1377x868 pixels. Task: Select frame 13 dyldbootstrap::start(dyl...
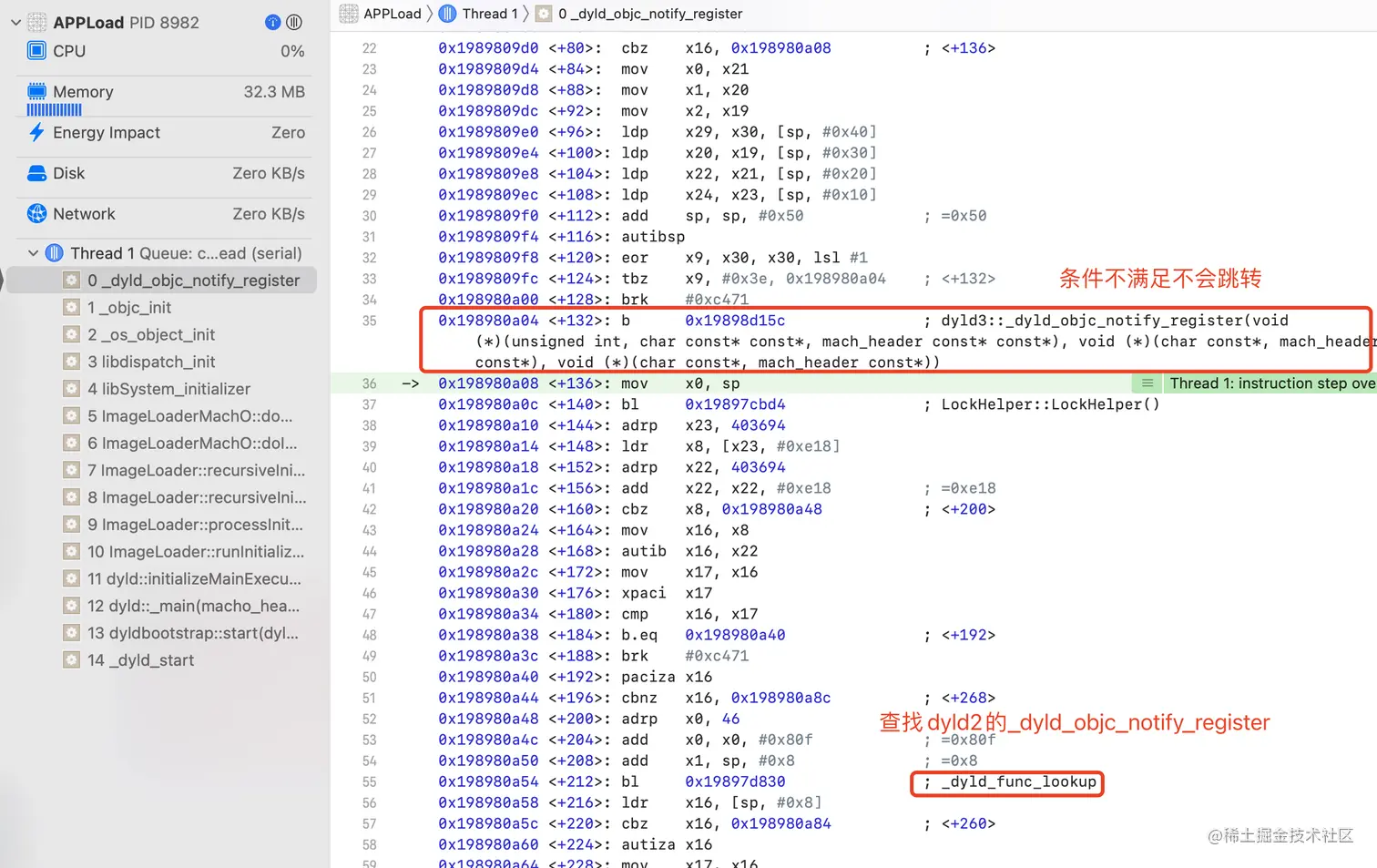162,633
